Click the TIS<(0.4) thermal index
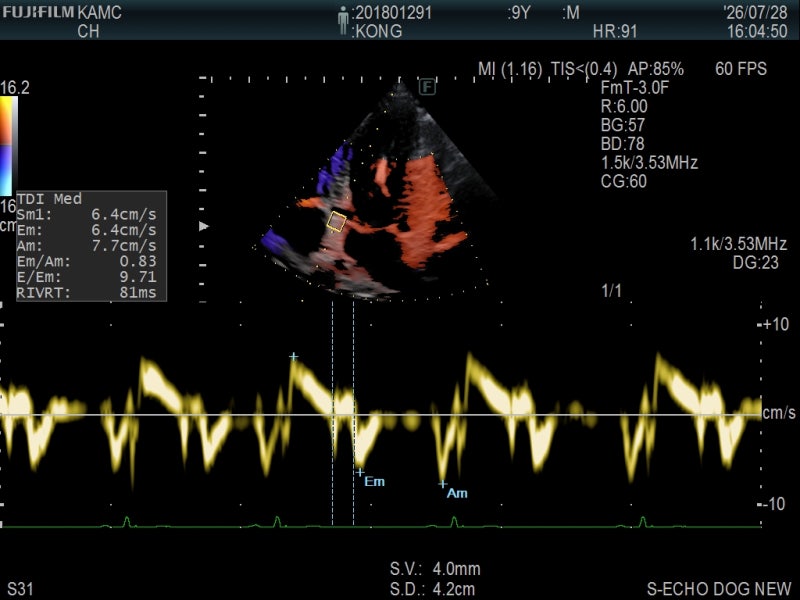The image size is (800, 600). (584, 69)
